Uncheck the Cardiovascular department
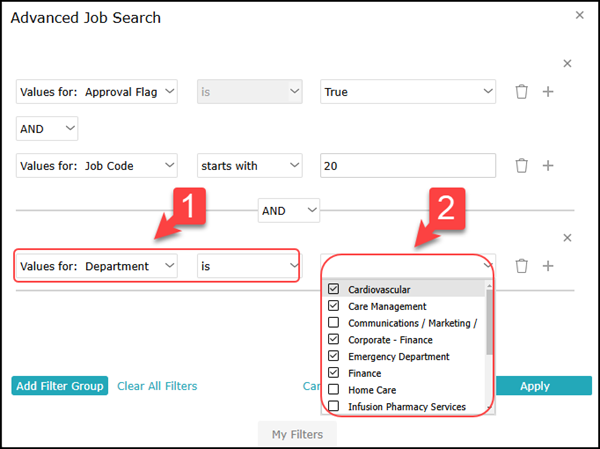The height and width of the screenshot is (449, 600). tap(333, 289)
